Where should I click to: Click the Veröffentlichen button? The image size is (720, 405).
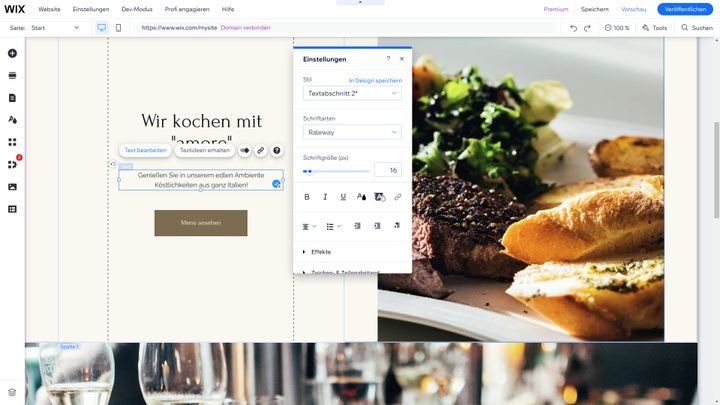(685, 9)
